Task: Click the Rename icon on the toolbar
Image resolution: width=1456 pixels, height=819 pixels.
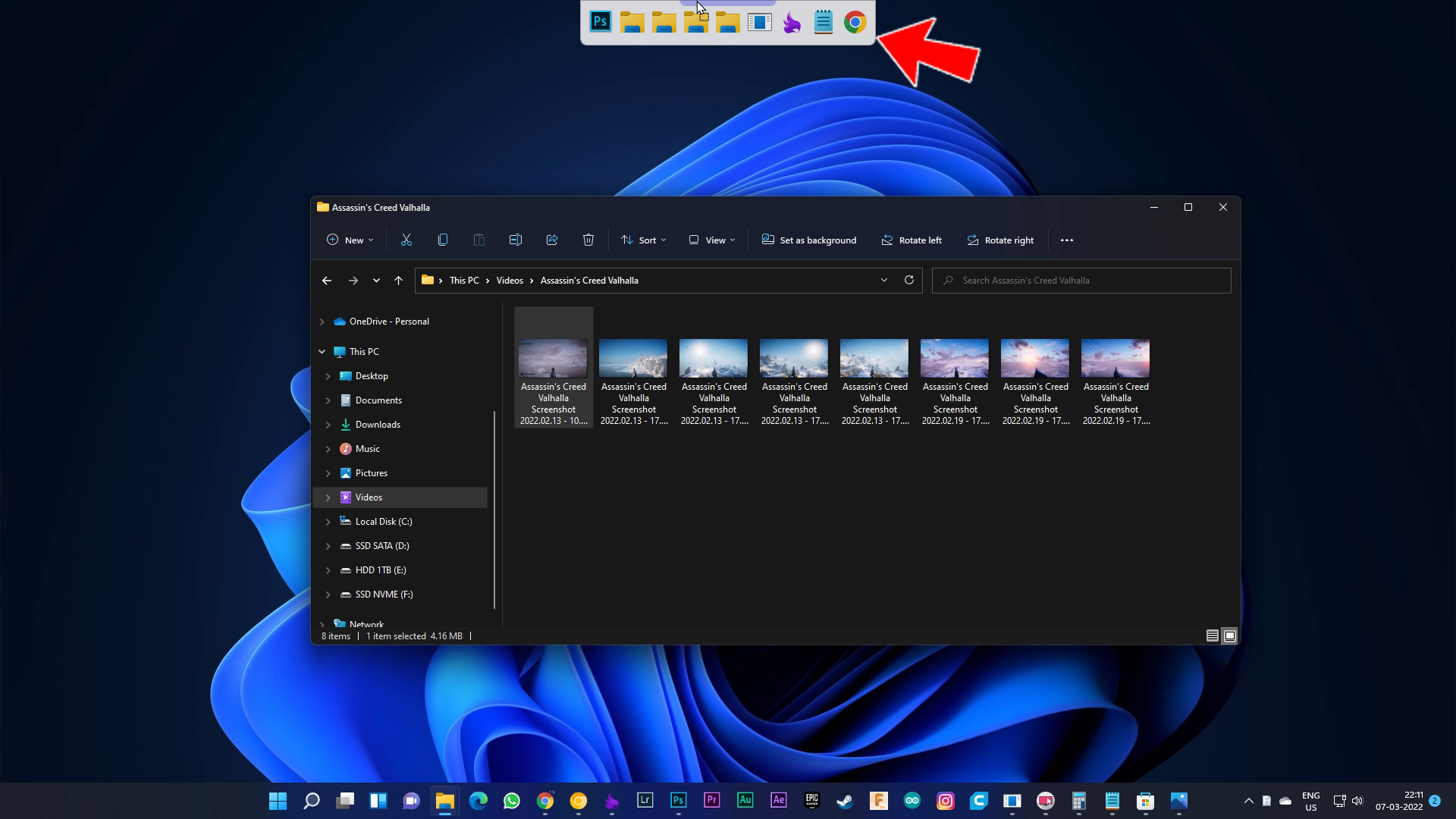Action: (516, 240)
